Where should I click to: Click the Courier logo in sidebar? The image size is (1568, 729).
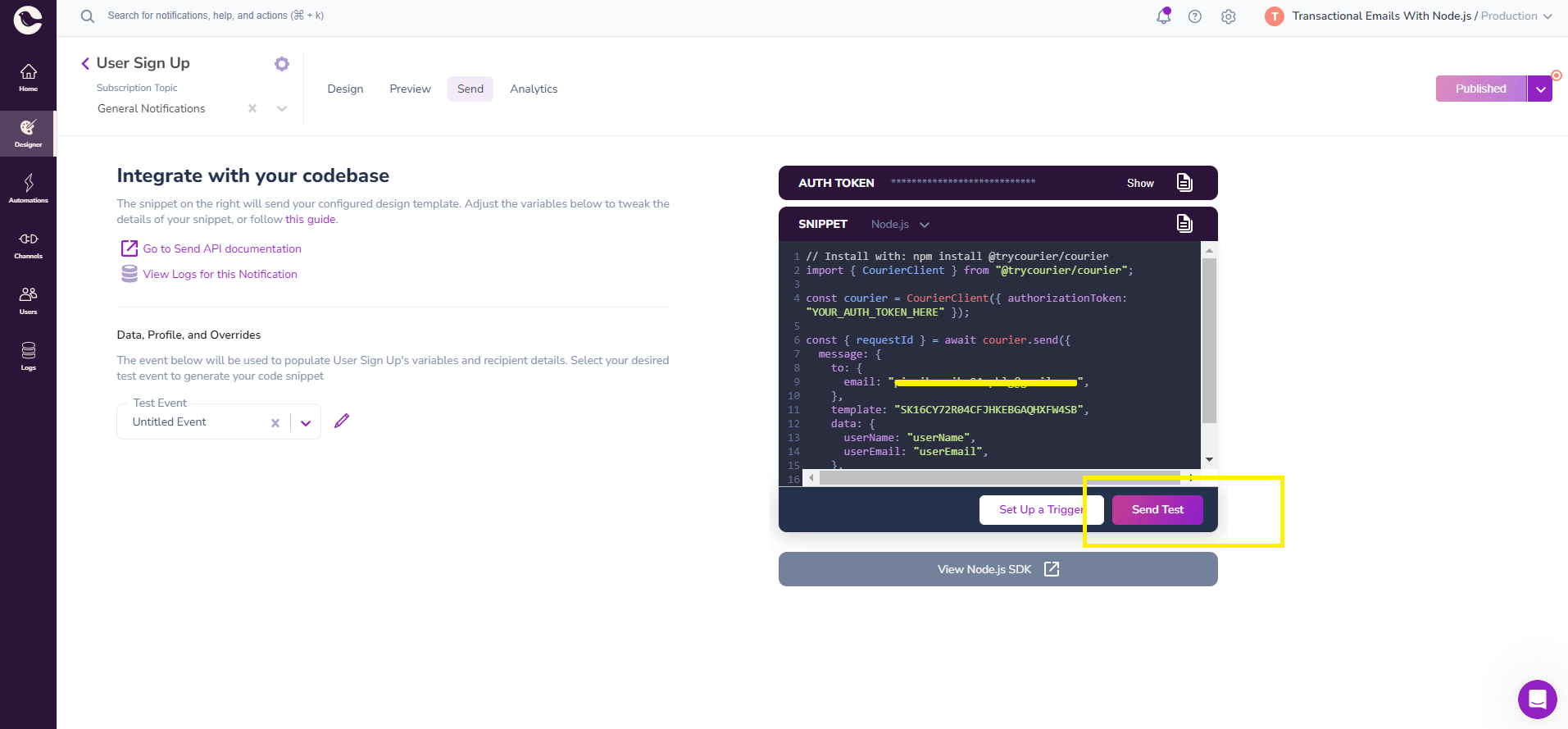28,20
